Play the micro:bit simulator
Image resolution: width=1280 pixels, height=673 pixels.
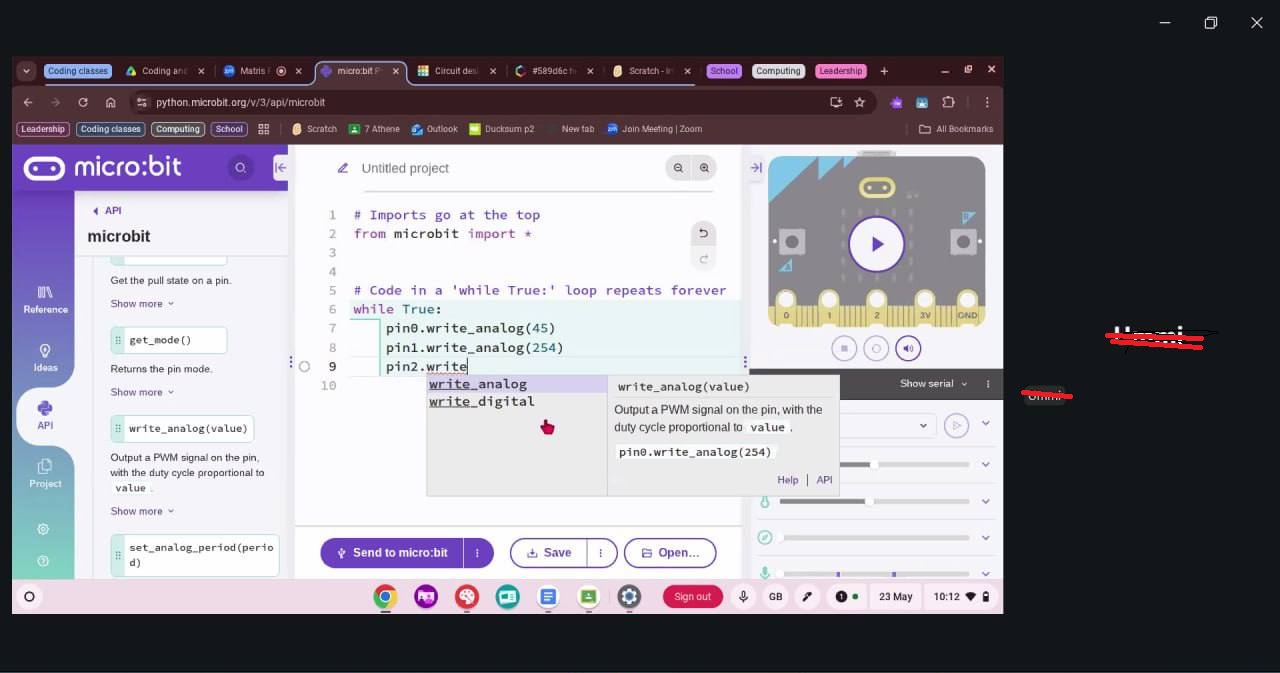[x=877, y=244]
